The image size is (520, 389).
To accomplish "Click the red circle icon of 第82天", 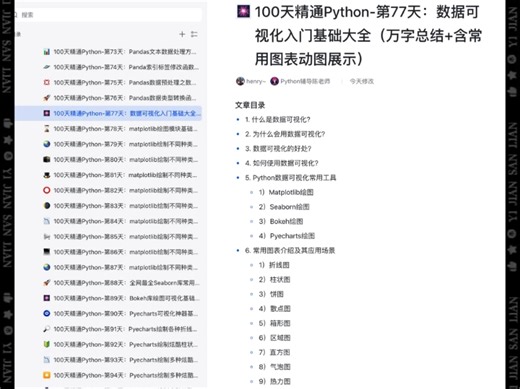I will point(47,190).
